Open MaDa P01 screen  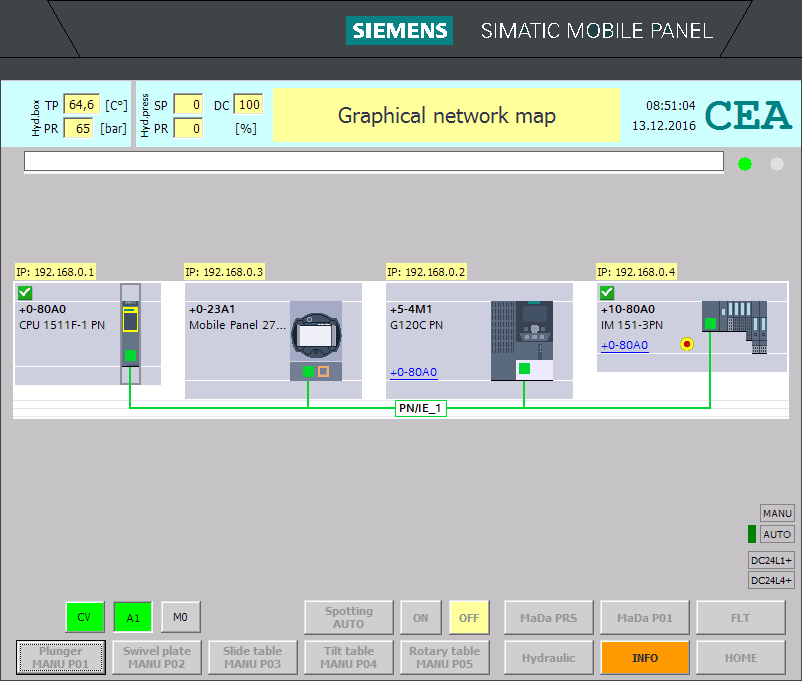point(645,618)
